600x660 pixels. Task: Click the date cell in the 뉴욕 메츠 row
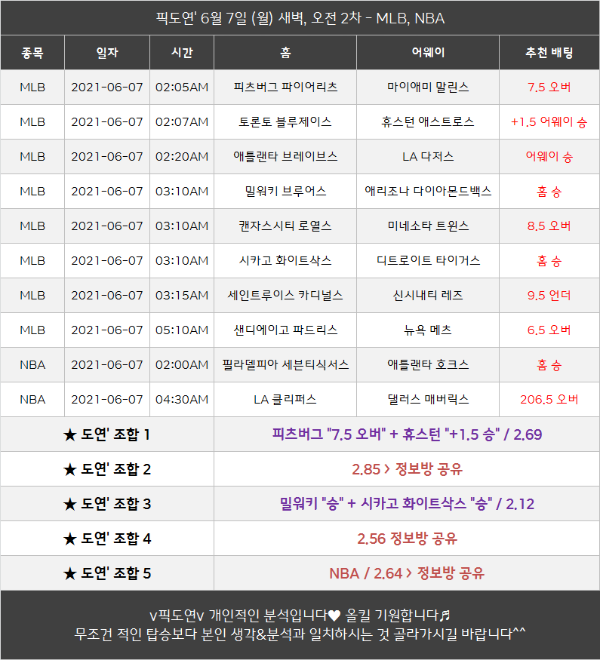[107, 330]
